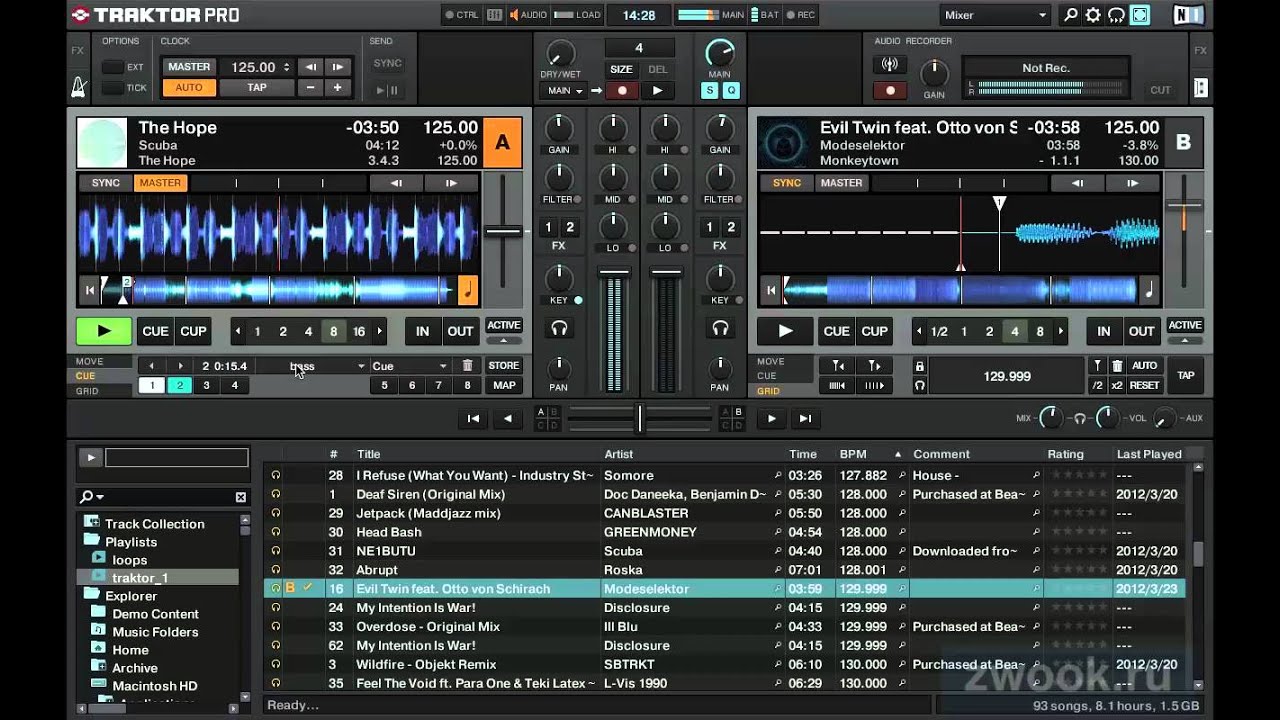Toggle Deck B SYNC button

(787, 183)
